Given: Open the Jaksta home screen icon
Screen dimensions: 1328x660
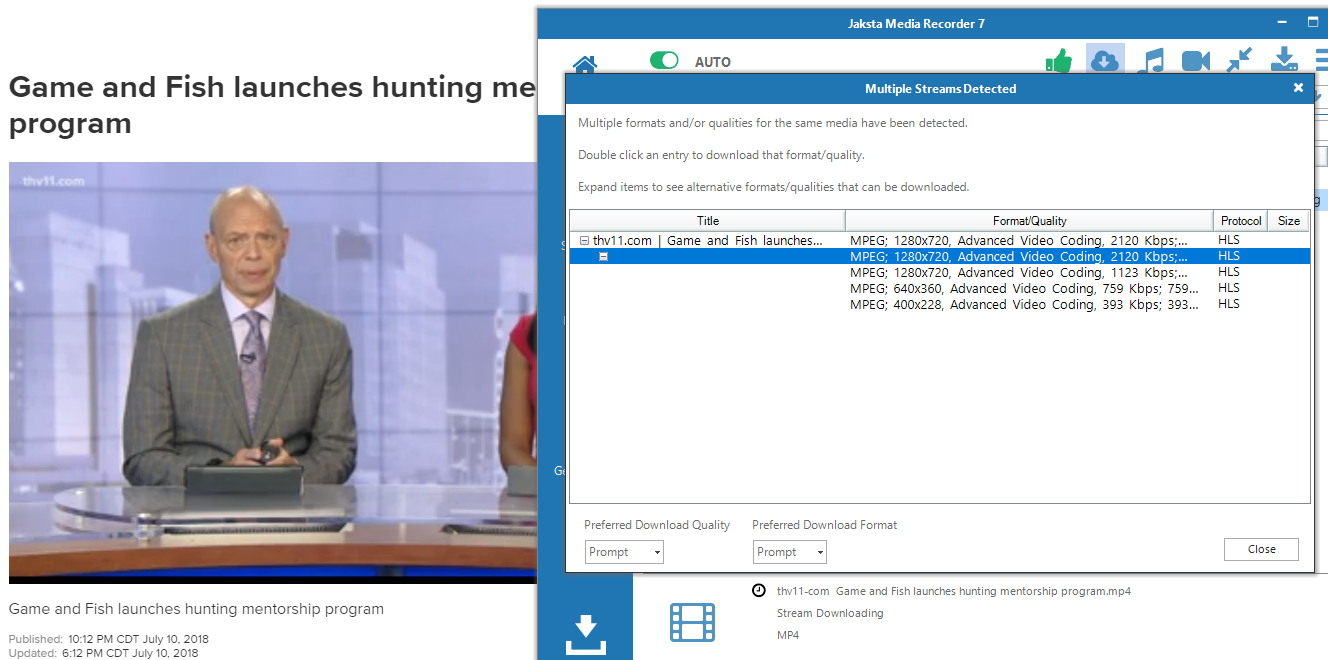Looking at the screenshot, I should click(x=584, y=63).
